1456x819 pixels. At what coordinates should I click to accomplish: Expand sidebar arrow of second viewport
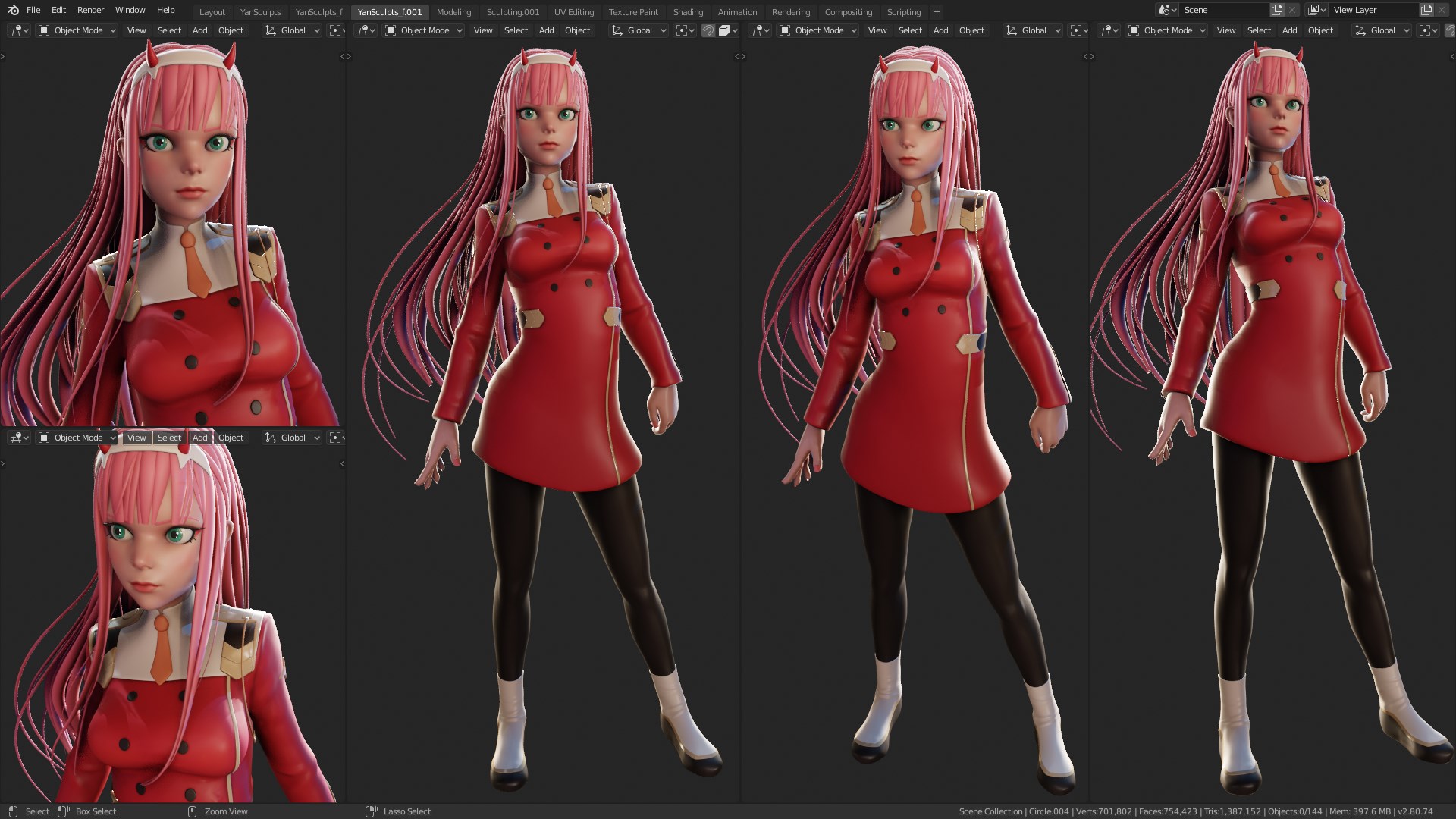pyautogui.click(x=736, y=57)
